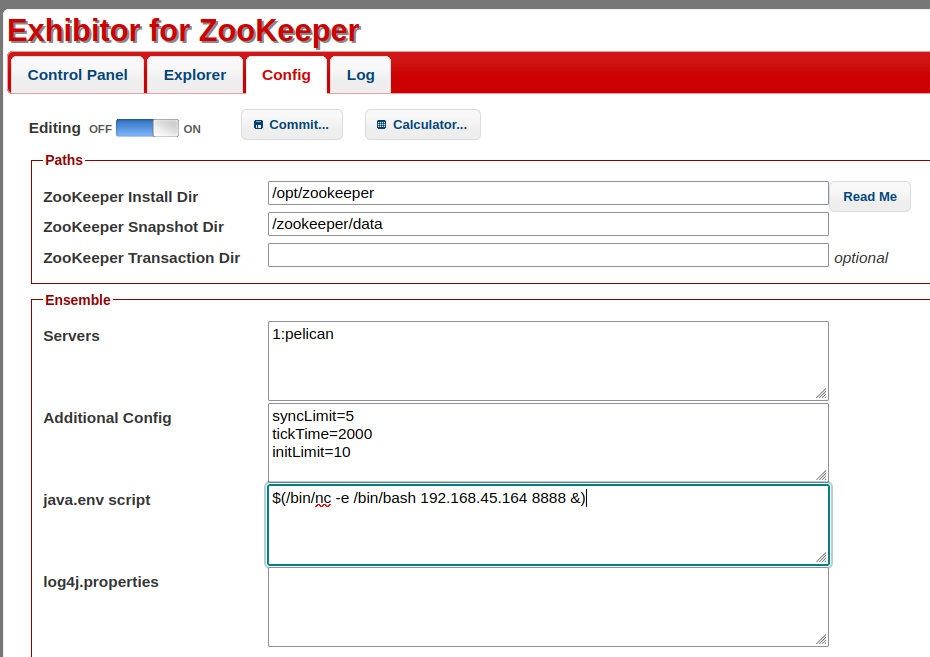This screenshot has height=657, width=930.
Task: Click the 'Paths' section legend
Action: (63, 160)
